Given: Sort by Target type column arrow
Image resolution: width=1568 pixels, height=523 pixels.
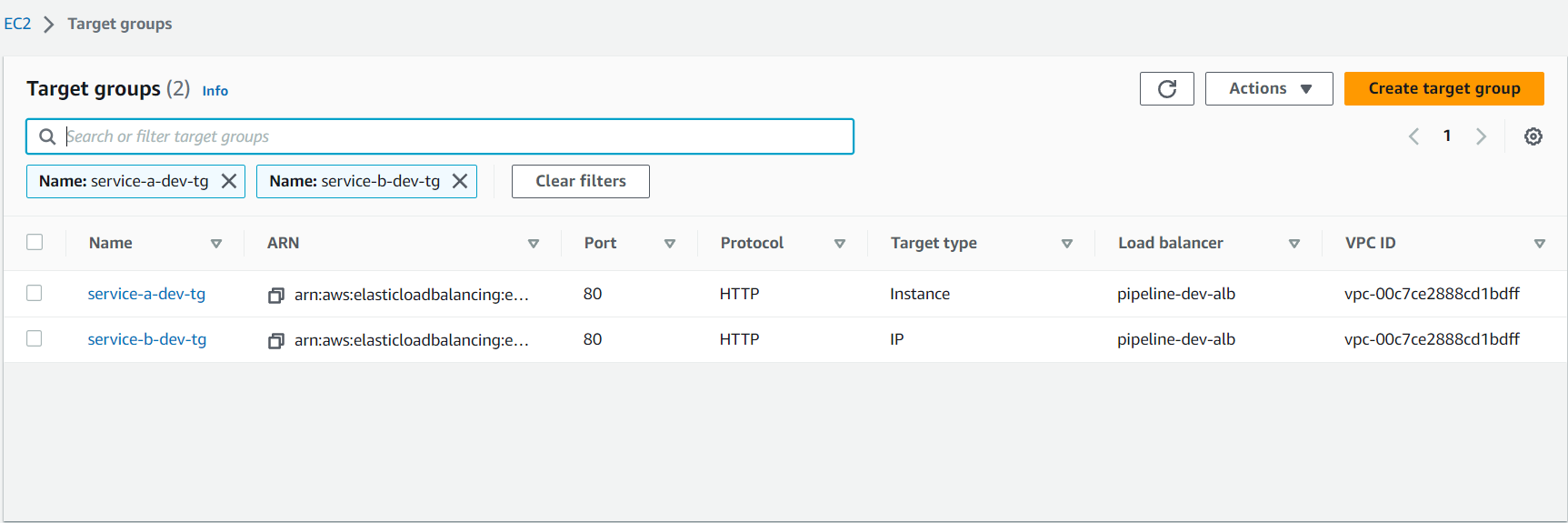Looking at the screenshot, I should pos(1067,243).
